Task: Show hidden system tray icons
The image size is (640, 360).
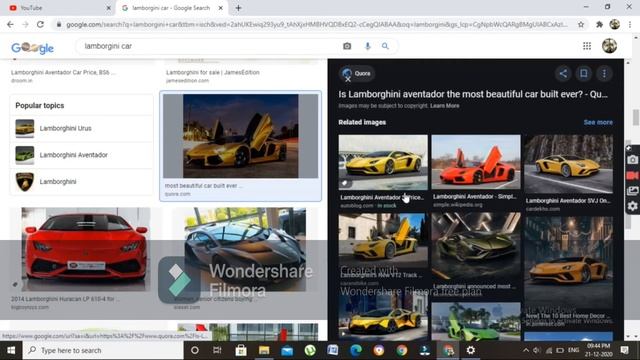Action: (x=526, y=350)
